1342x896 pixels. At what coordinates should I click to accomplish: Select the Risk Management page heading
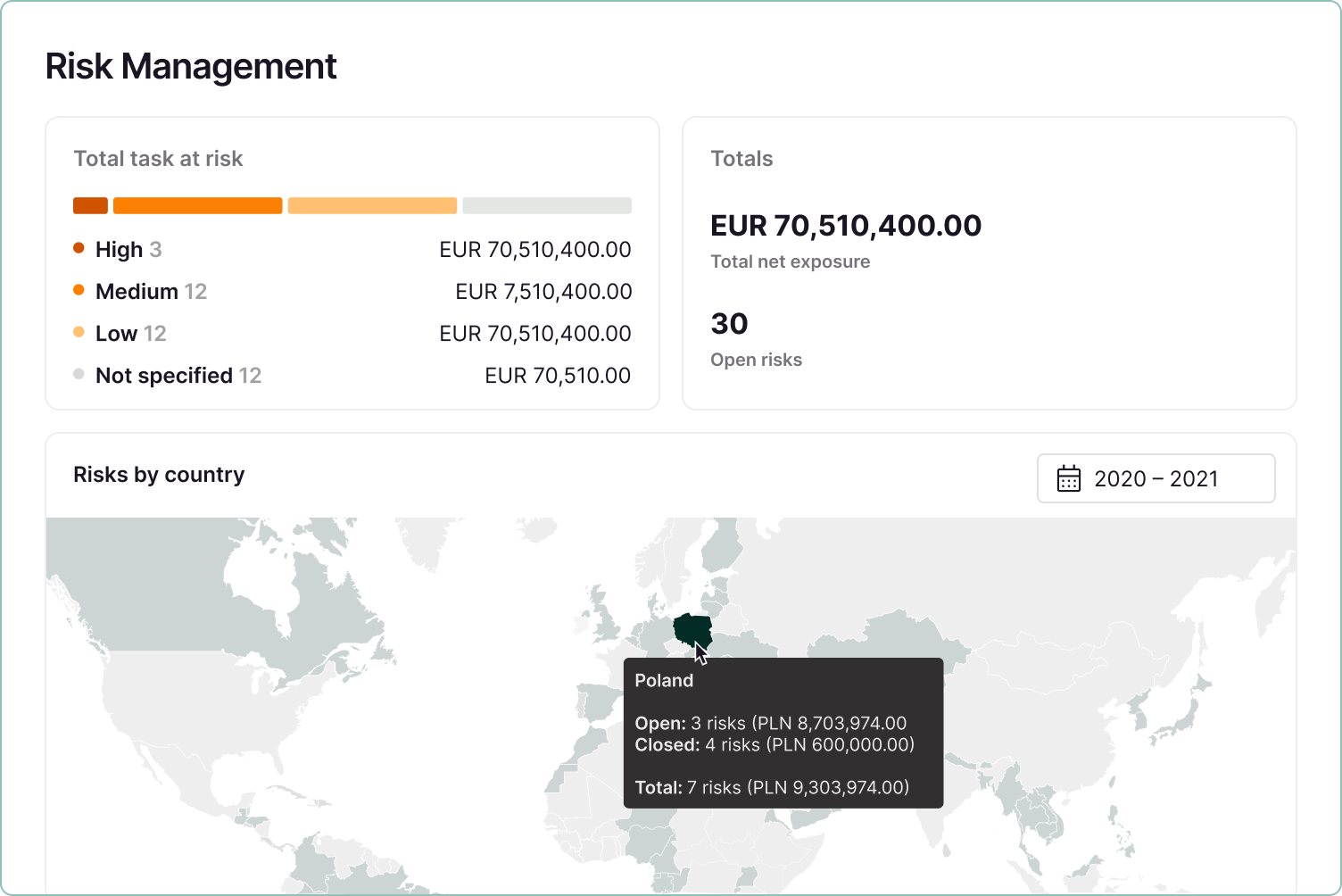191,66
